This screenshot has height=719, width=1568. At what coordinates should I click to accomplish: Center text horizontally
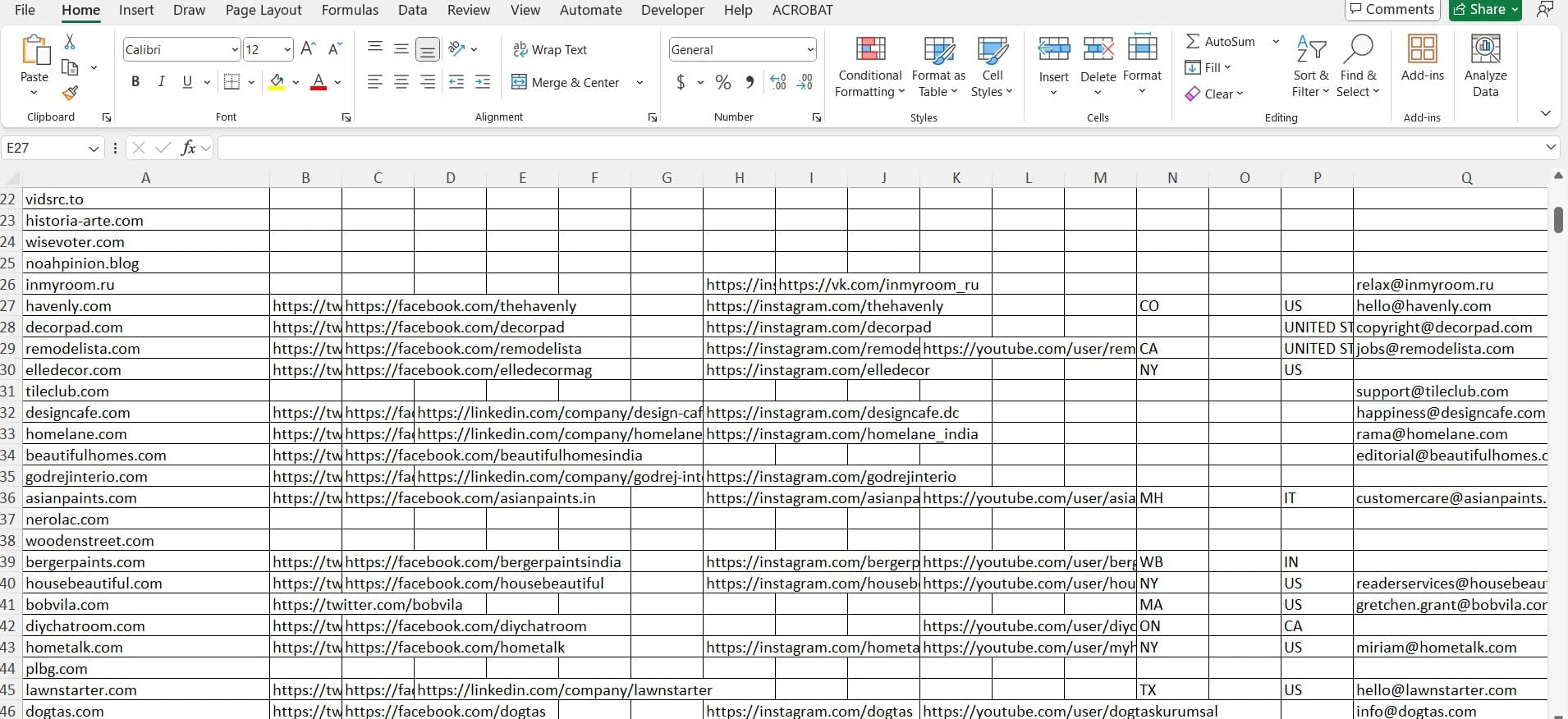pos(401,82)
